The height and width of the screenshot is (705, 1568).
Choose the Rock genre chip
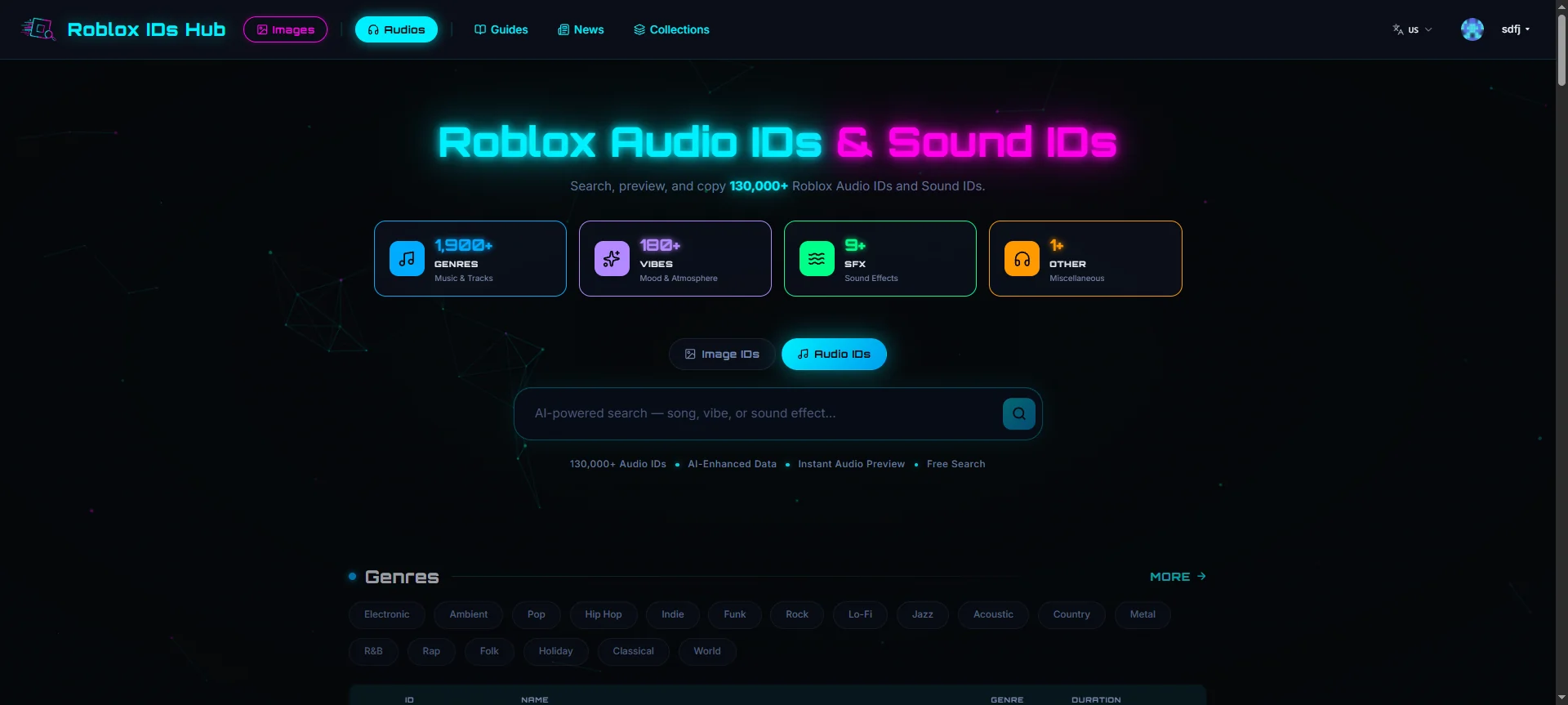coord(797,614)
